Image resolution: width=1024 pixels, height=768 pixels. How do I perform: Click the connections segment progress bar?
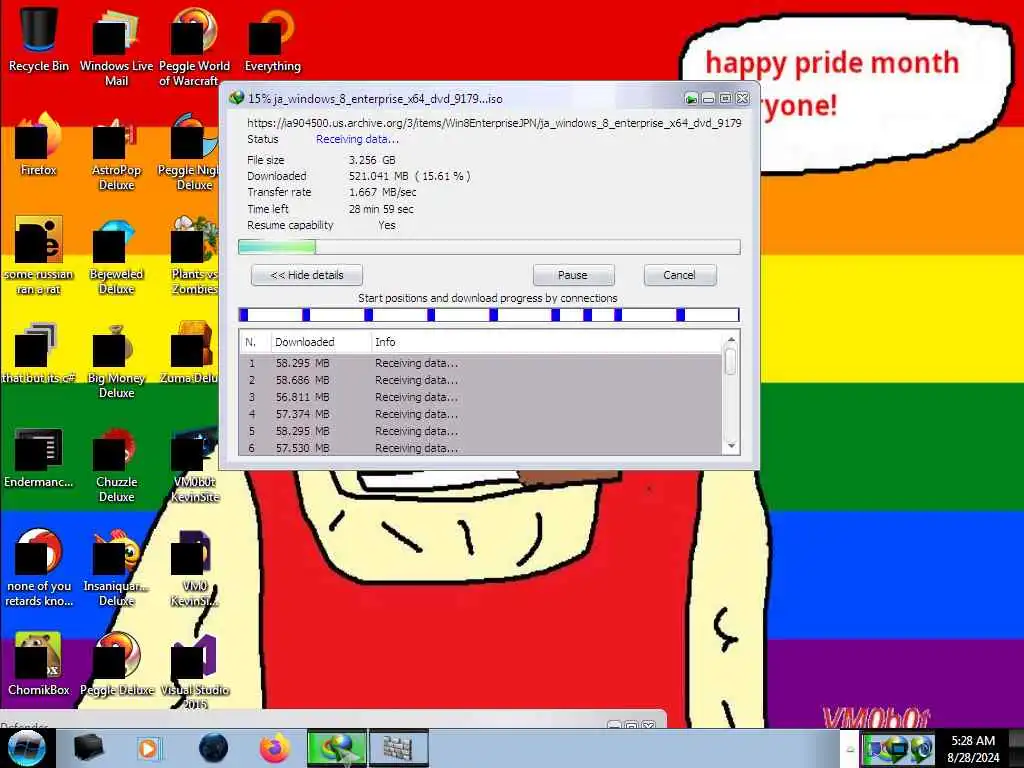(x=489, y=315)
